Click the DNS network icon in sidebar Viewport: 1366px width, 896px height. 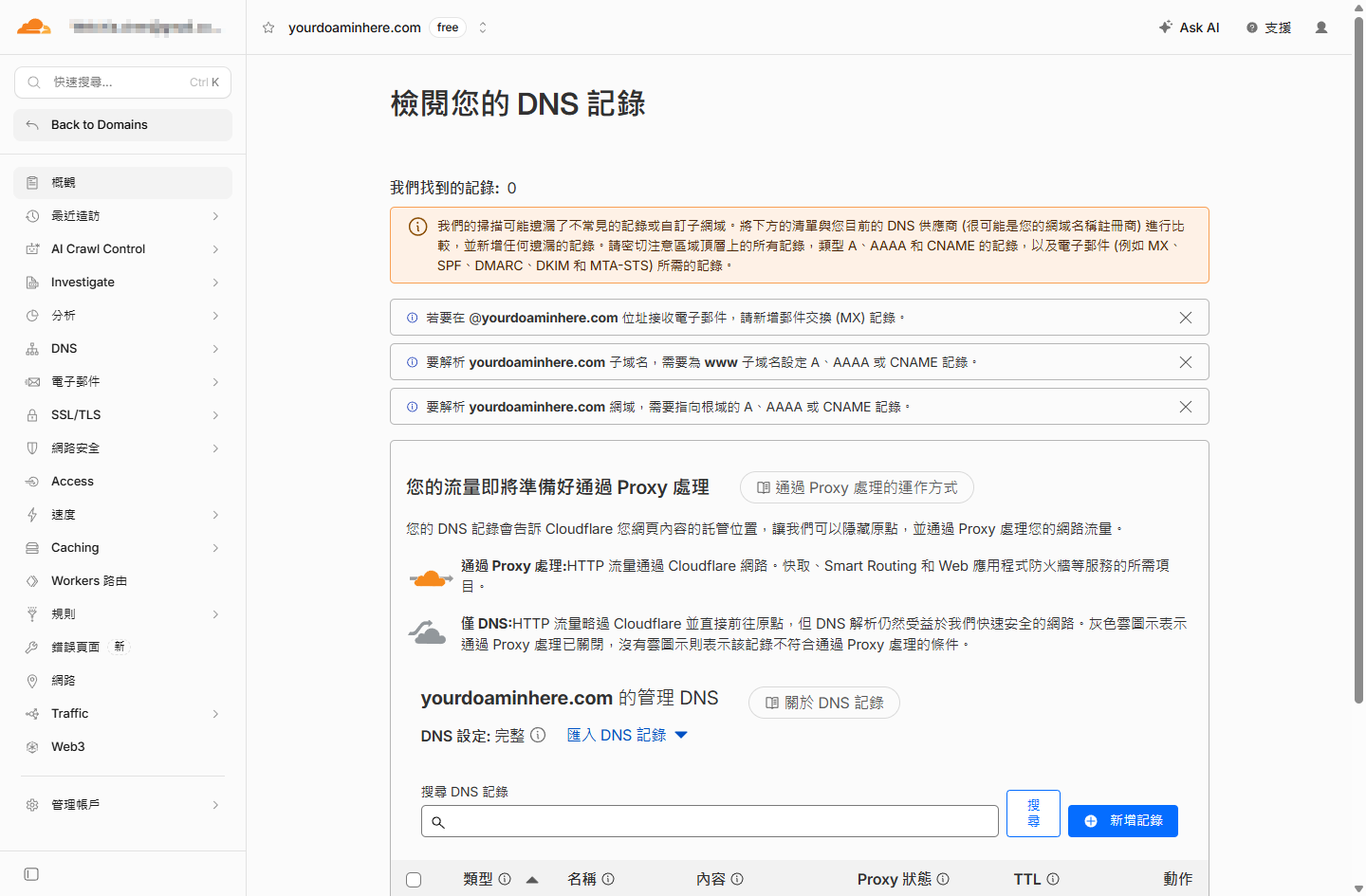32,349
